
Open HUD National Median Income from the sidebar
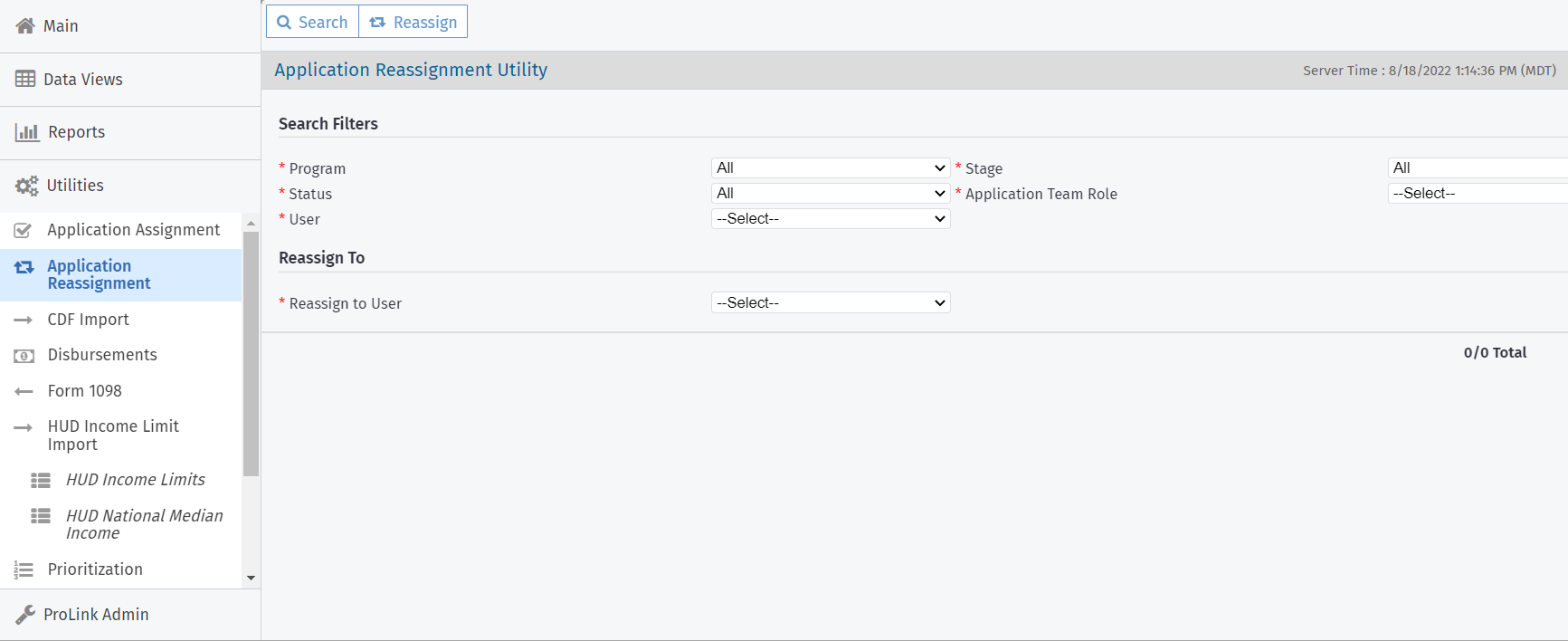tap(144, 523)
